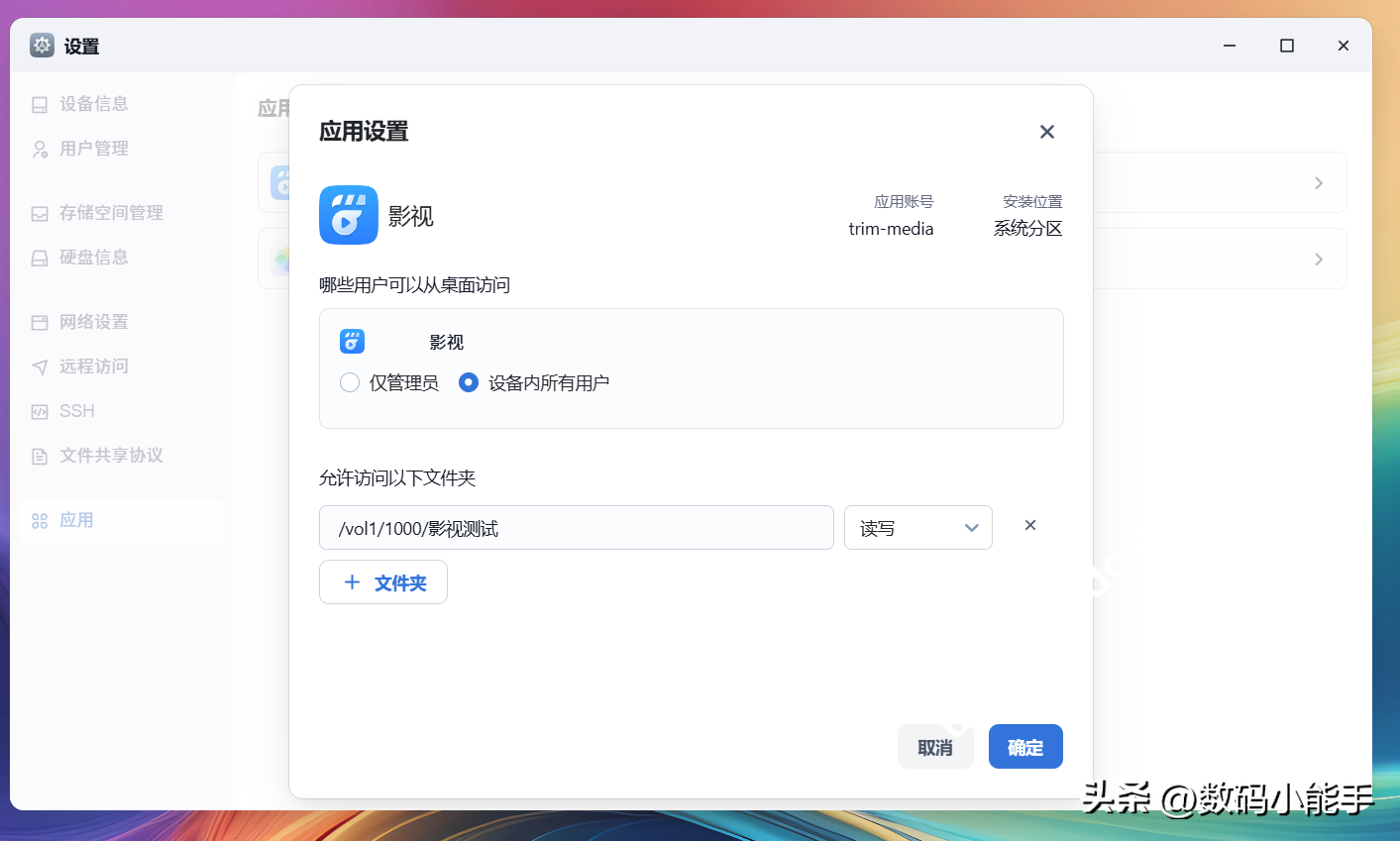The image size is (1400, 841).
Task: Click the 应用账号 label
Action: pyautogui.click(x=904, y=202)
